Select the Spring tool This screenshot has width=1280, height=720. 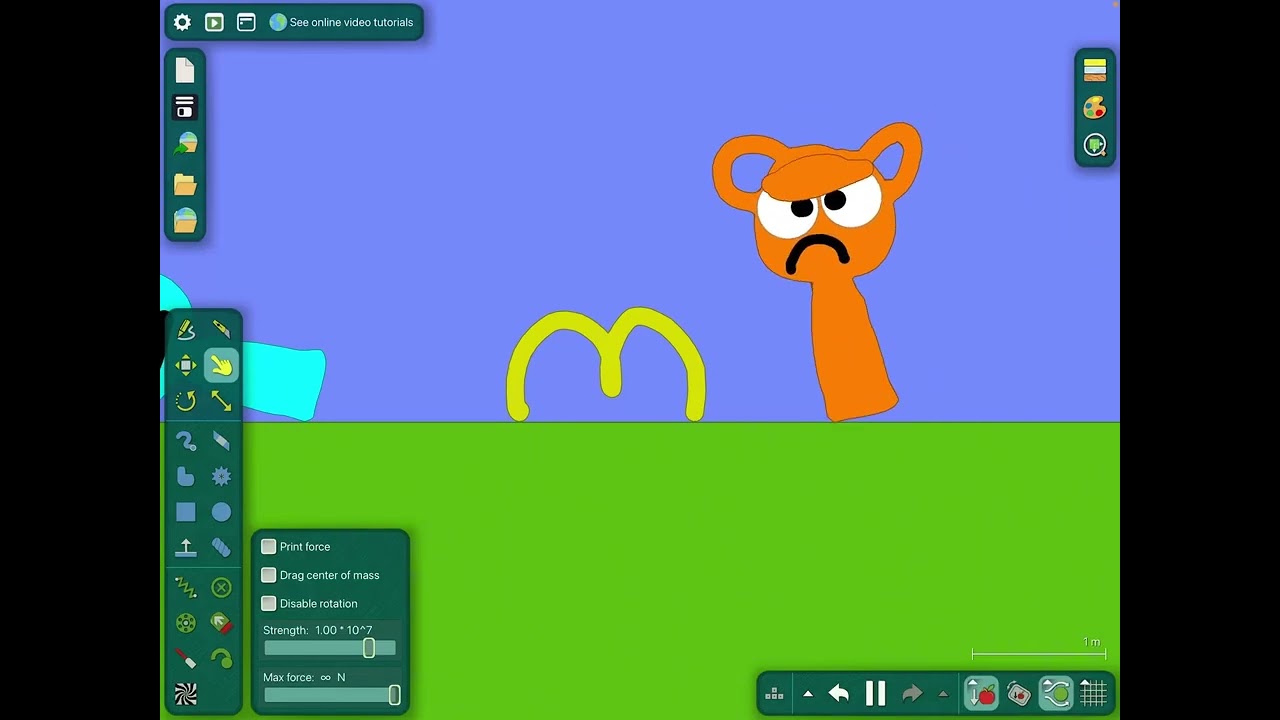[186, 587]
